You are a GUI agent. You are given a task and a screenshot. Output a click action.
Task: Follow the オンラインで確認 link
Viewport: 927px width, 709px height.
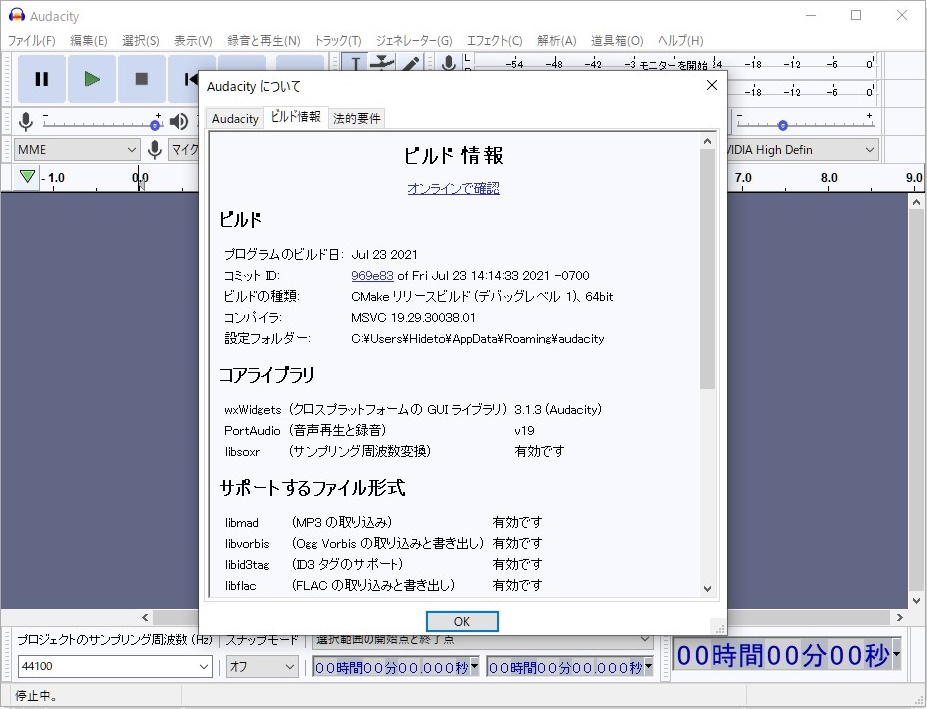coord(453,188)
